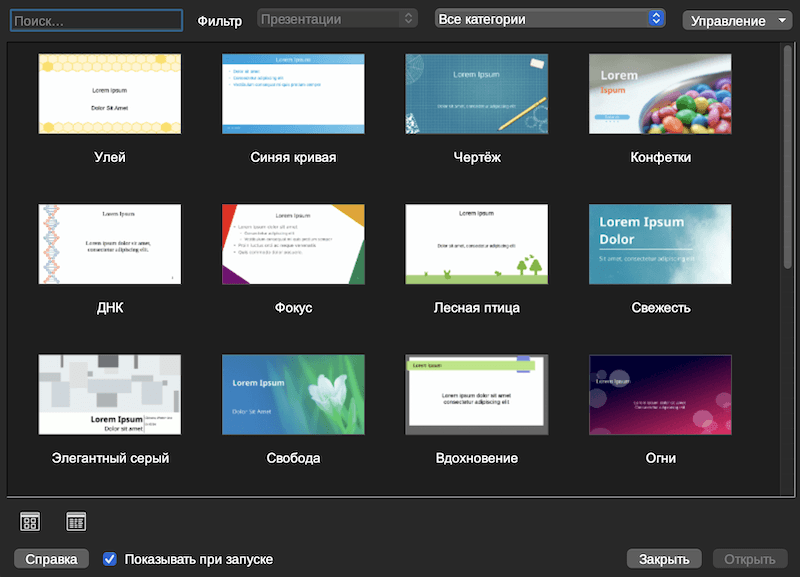Click into the Поиск search field
The width and height of the screenshot is (800, 577).
(x=96, y=19)
